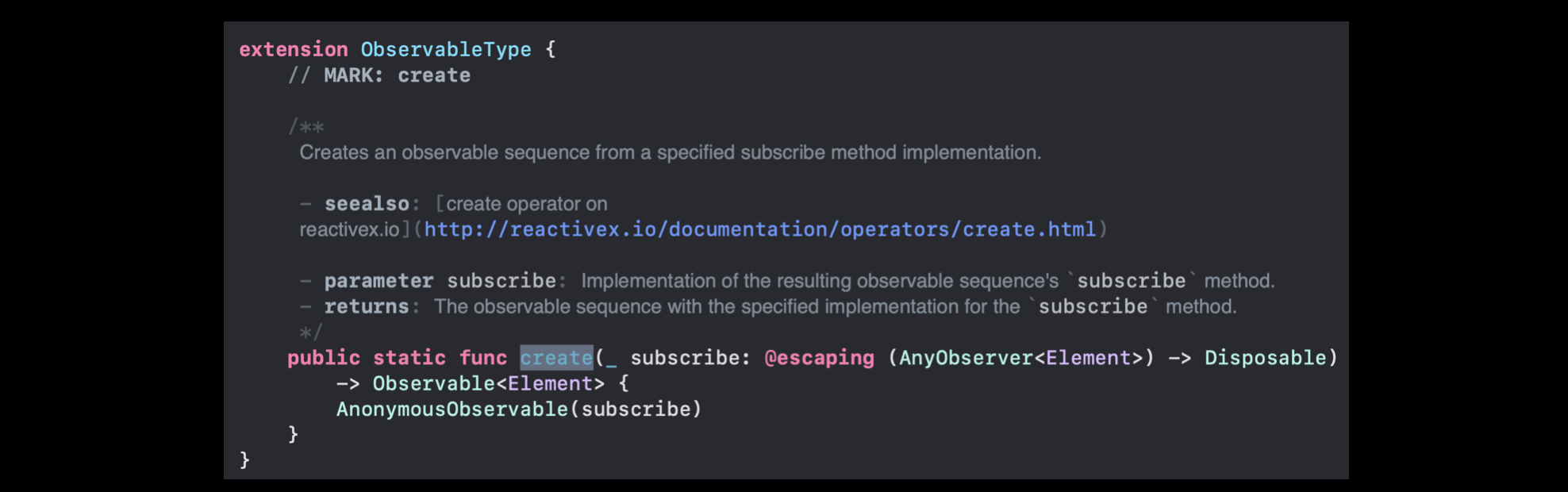The height and width of the screenshot is (492, 1568).
Task: Click the @escaping attribute
Action: pos(819,358)
